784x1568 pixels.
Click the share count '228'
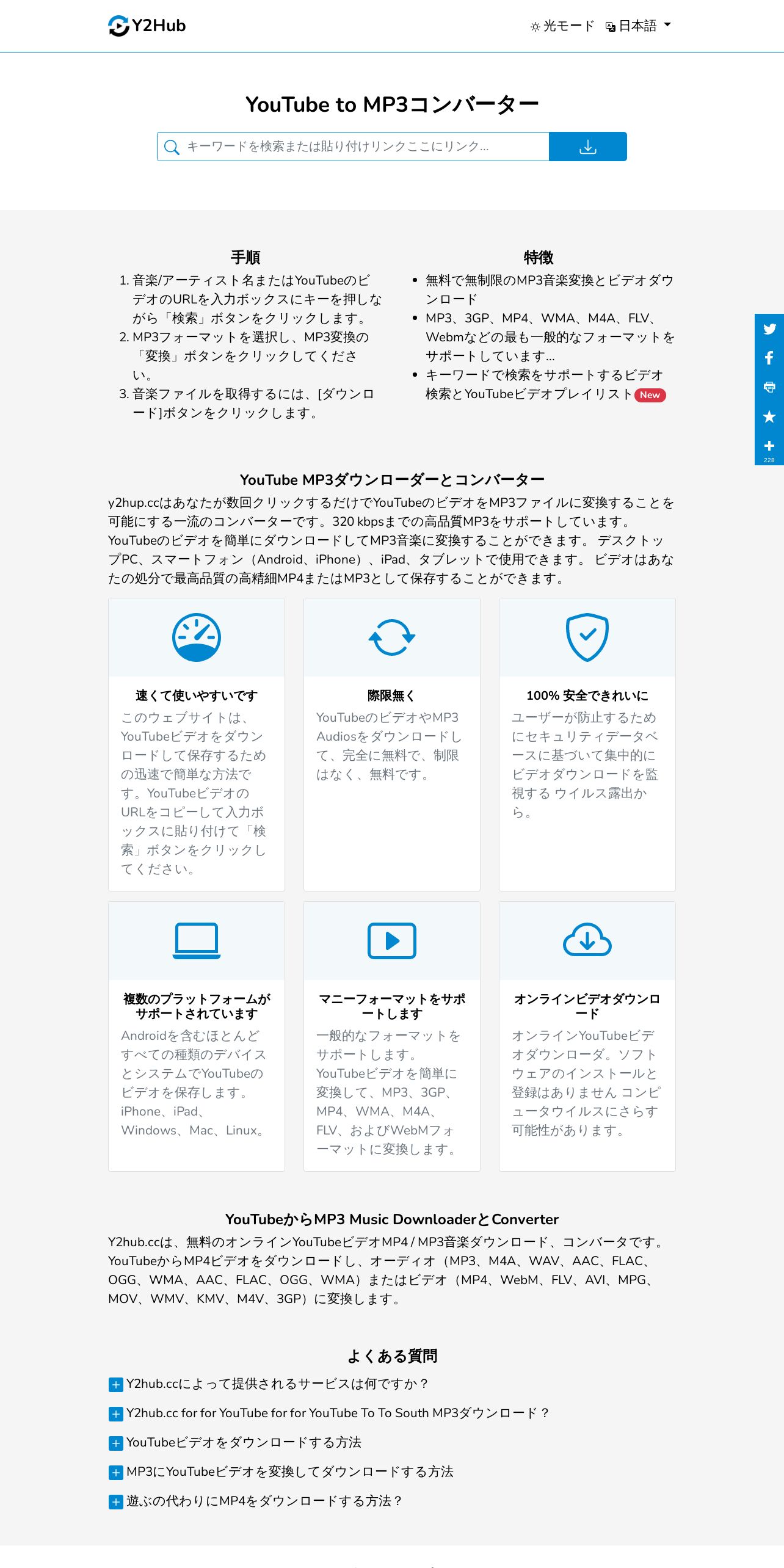coord(769,460)
